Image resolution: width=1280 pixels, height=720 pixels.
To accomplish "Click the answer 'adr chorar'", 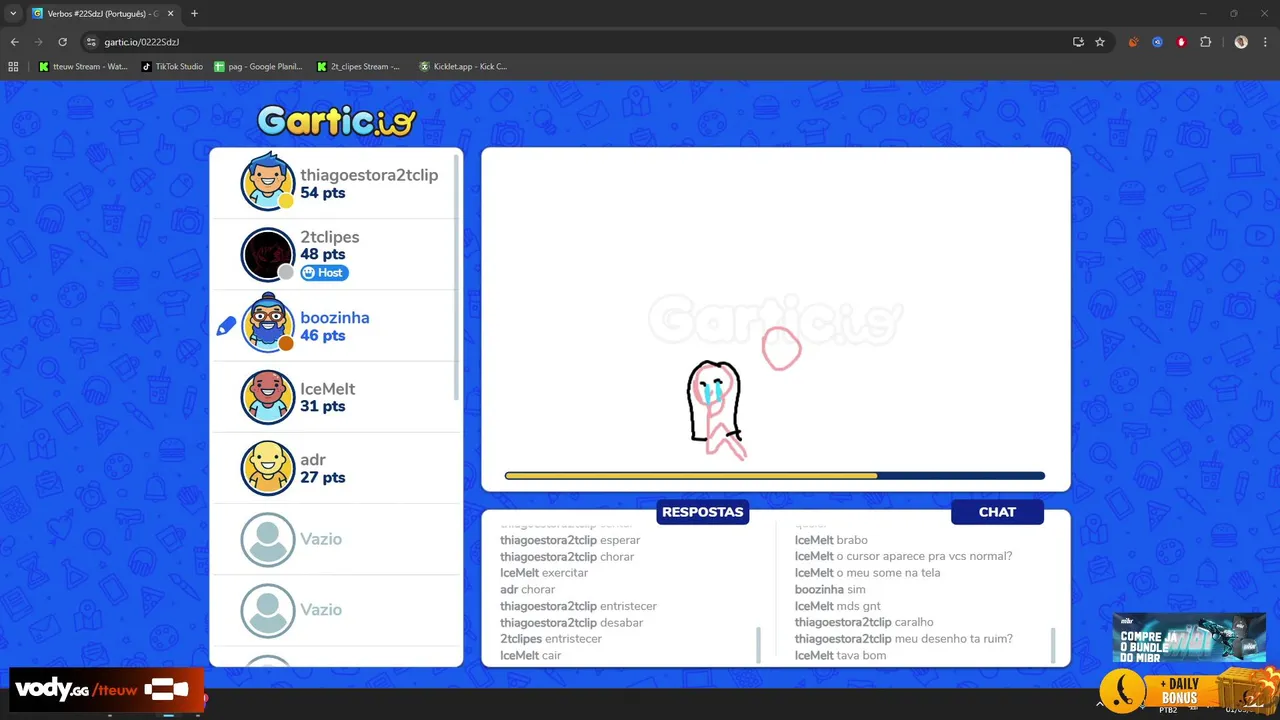I will pyautogui.click(x=527, y=590).
